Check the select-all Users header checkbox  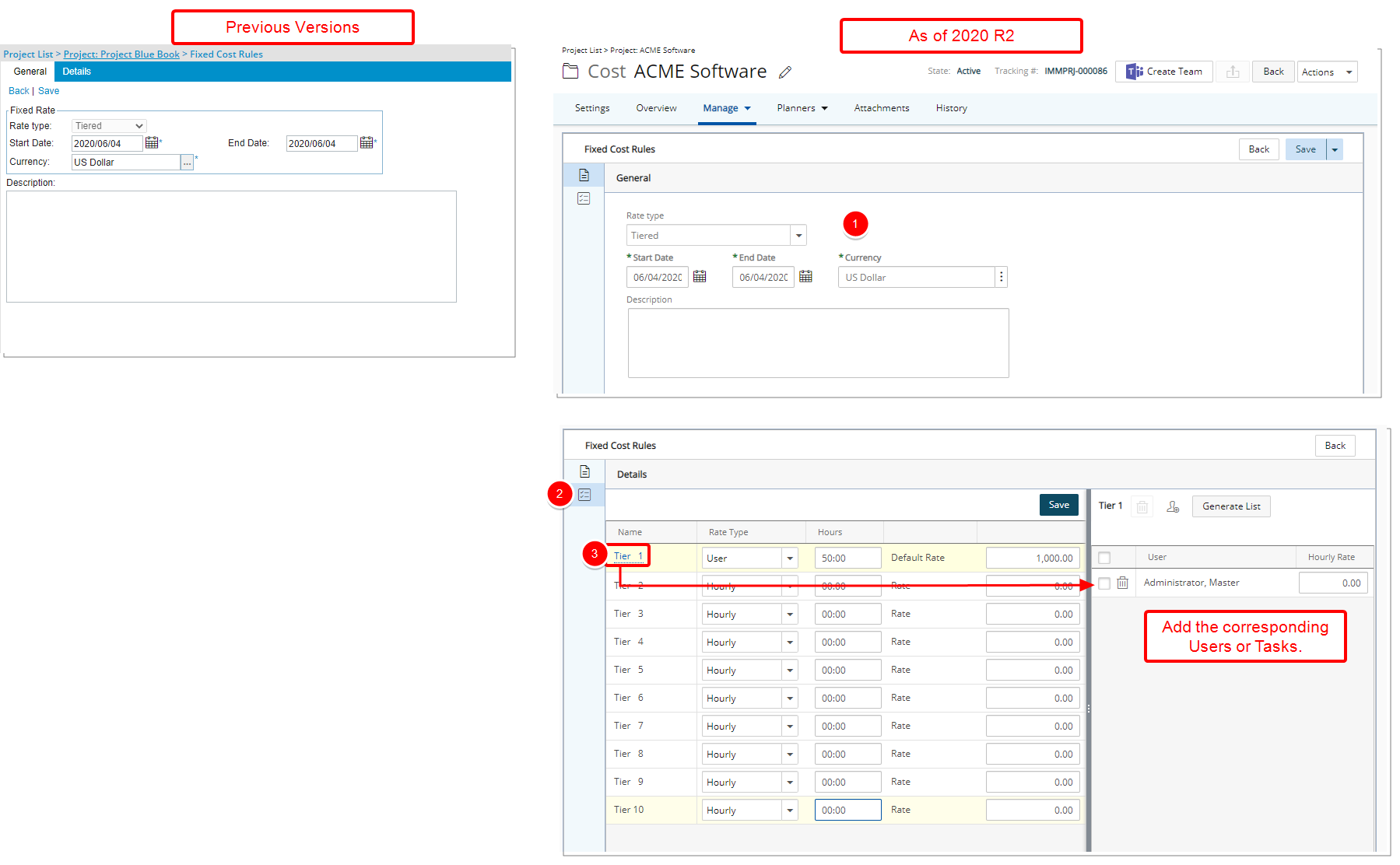pyautogui.click(x=1104, y=558)
